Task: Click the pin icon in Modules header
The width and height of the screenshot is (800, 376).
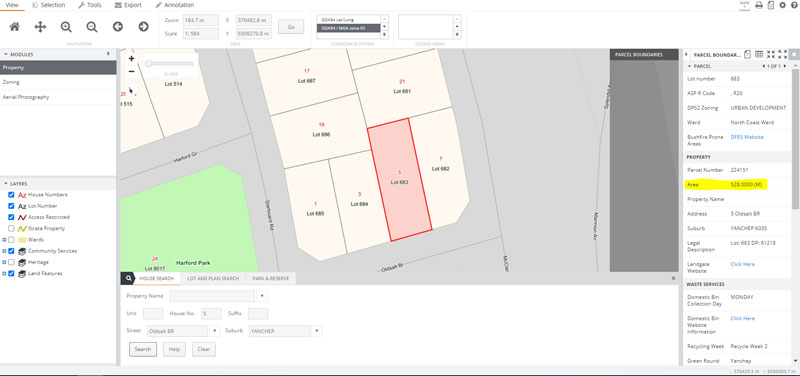Action: 108,54
